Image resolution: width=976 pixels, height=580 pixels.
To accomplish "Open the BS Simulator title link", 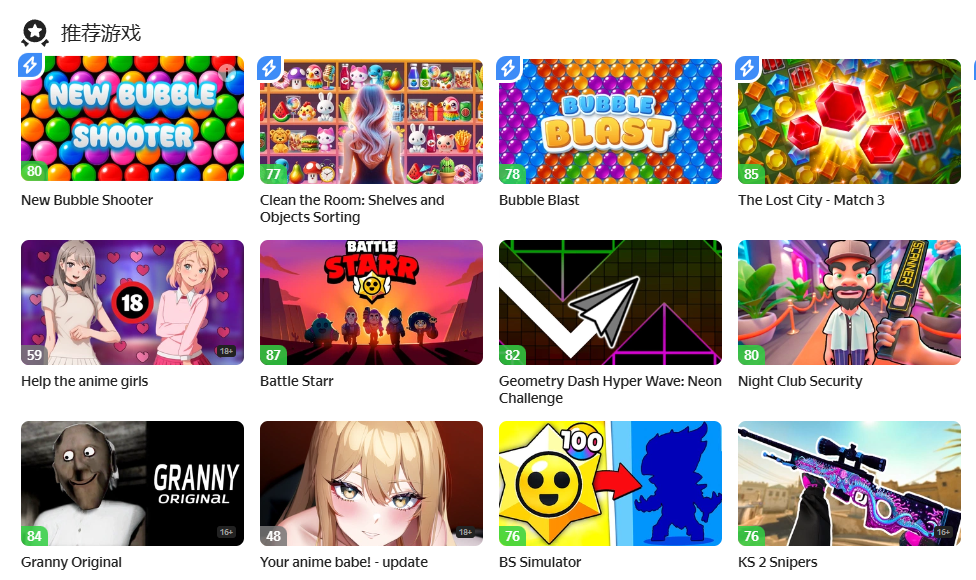I will point(540,562).
